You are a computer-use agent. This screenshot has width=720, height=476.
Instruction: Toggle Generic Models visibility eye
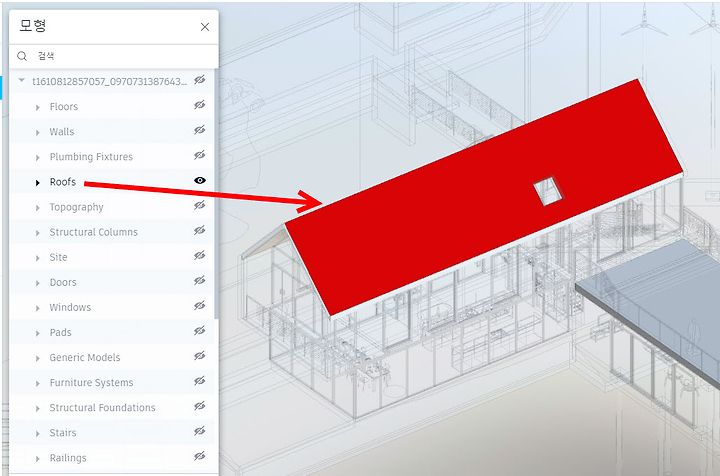[x=199, y=356]
